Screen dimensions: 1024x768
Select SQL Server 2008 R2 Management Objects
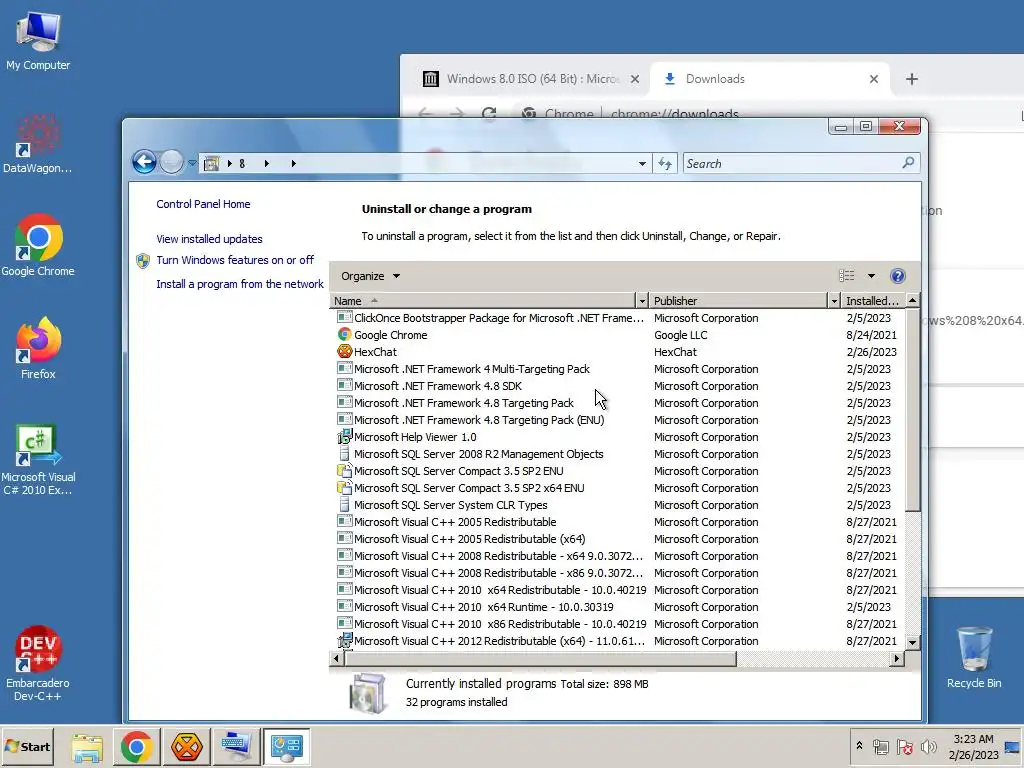618,454
